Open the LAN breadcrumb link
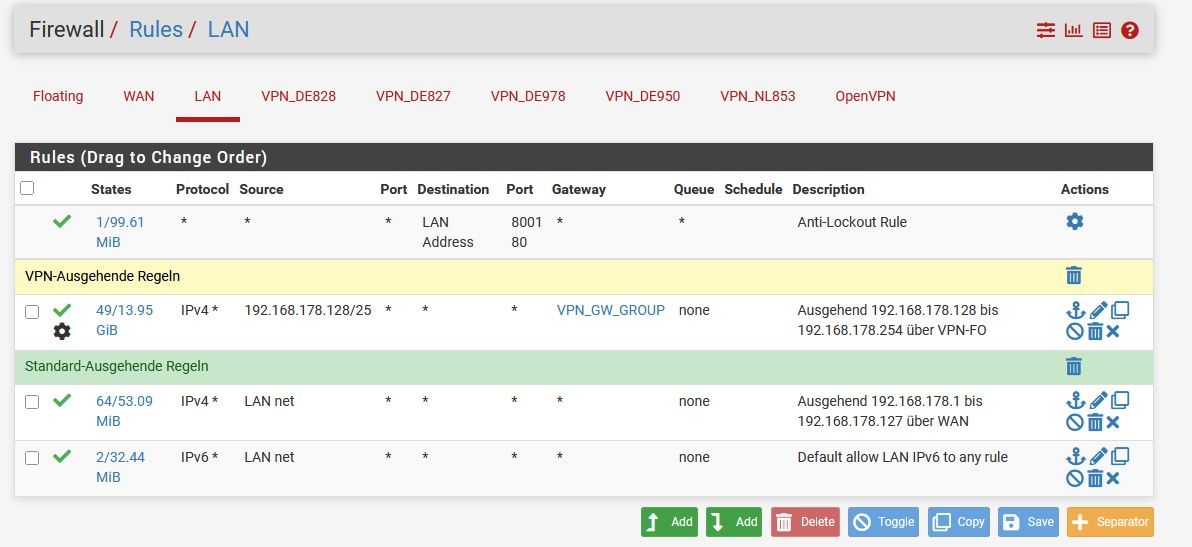This screenshot has width=1192, height=547. (228, 30)
